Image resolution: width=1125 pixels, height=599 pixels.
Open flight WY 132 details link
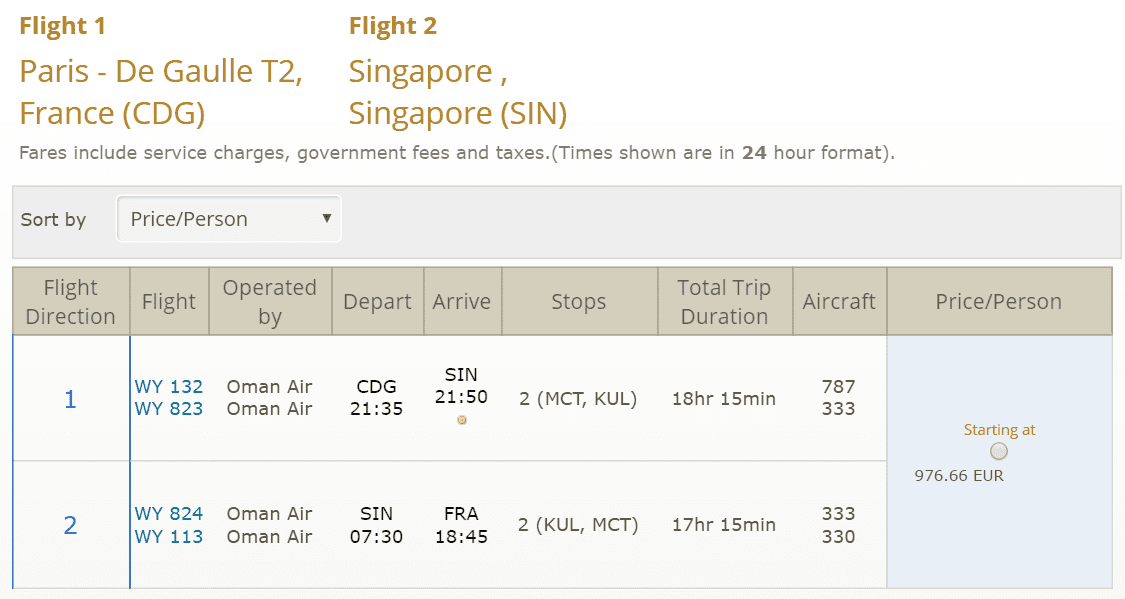pos(169,387)
